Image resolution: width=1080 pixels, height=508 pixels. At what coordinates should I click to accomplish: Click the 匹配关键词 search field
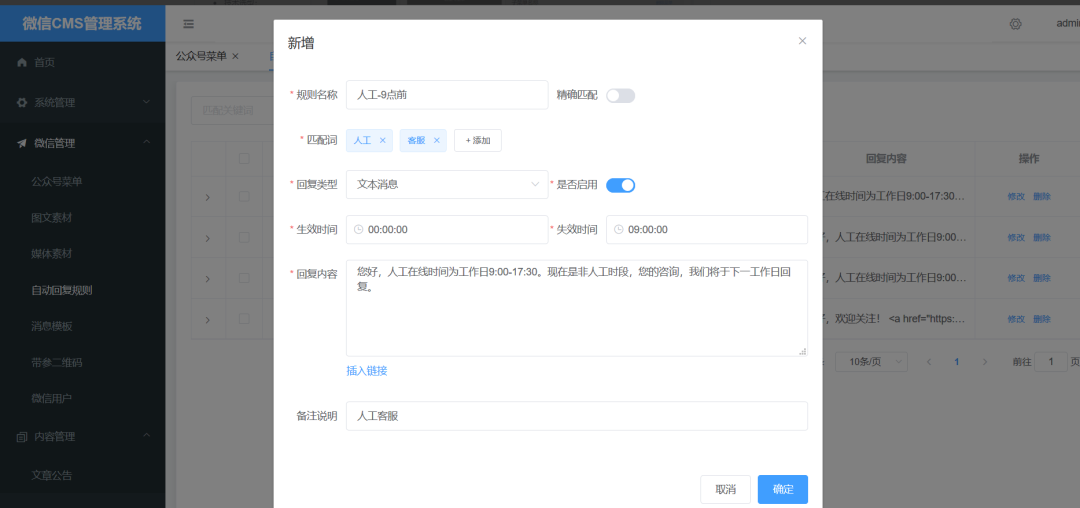coord(232,110)
